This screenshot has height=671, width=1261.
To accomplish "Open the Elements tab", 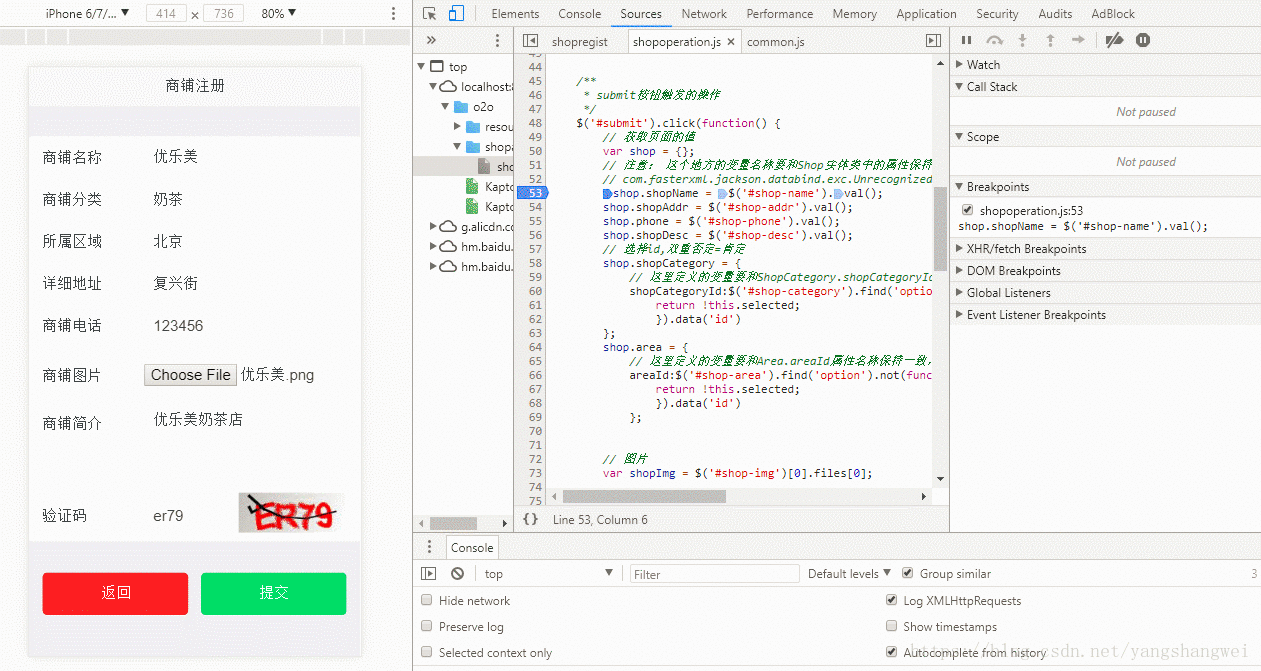I will (515, 14).
